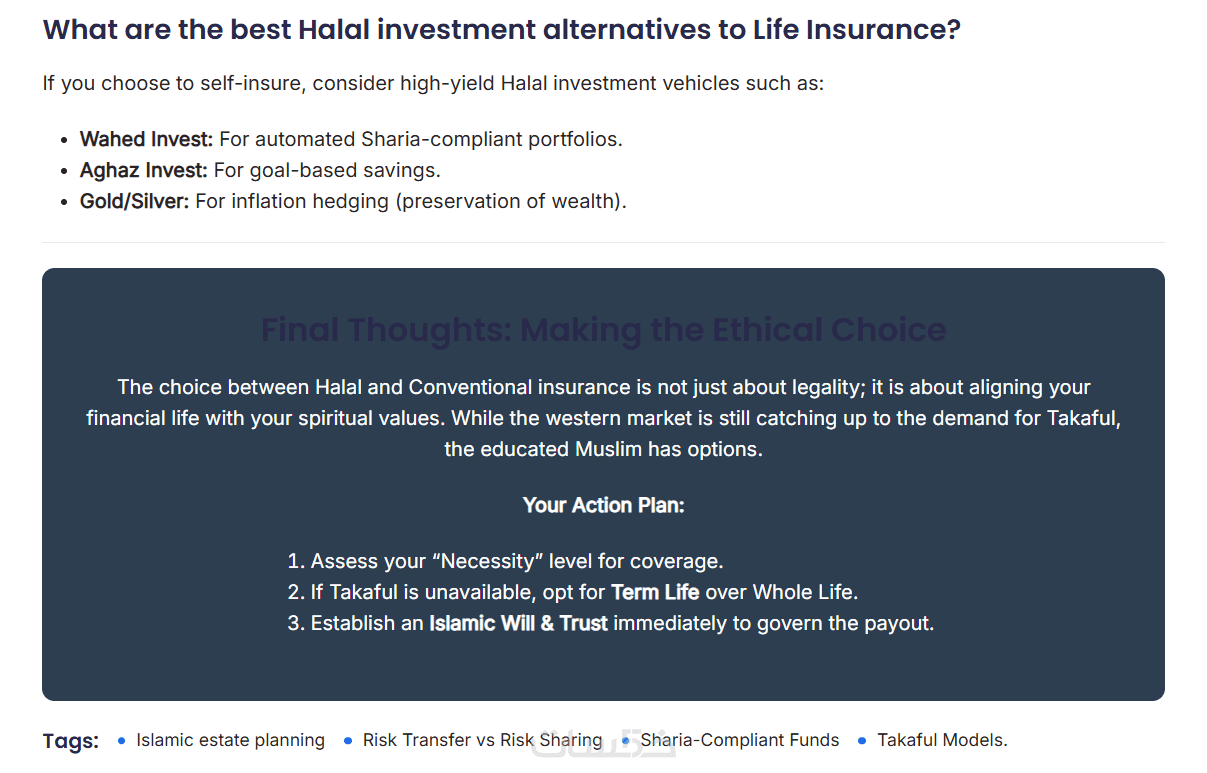Click the blue dot before Takaful Models

coord(862,741)
